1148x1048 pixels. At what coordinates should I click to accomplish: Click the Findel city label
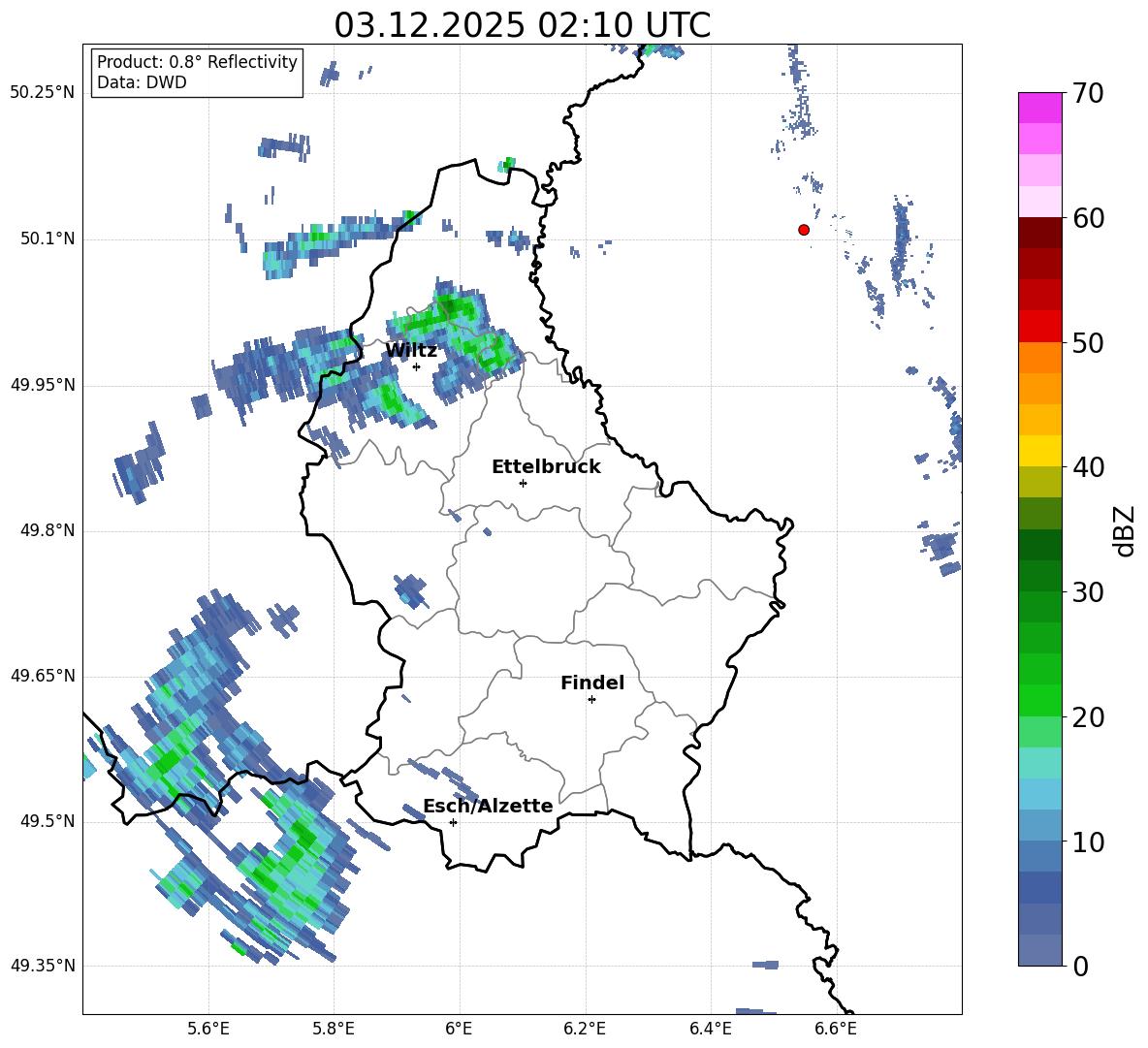click(592, 683)
